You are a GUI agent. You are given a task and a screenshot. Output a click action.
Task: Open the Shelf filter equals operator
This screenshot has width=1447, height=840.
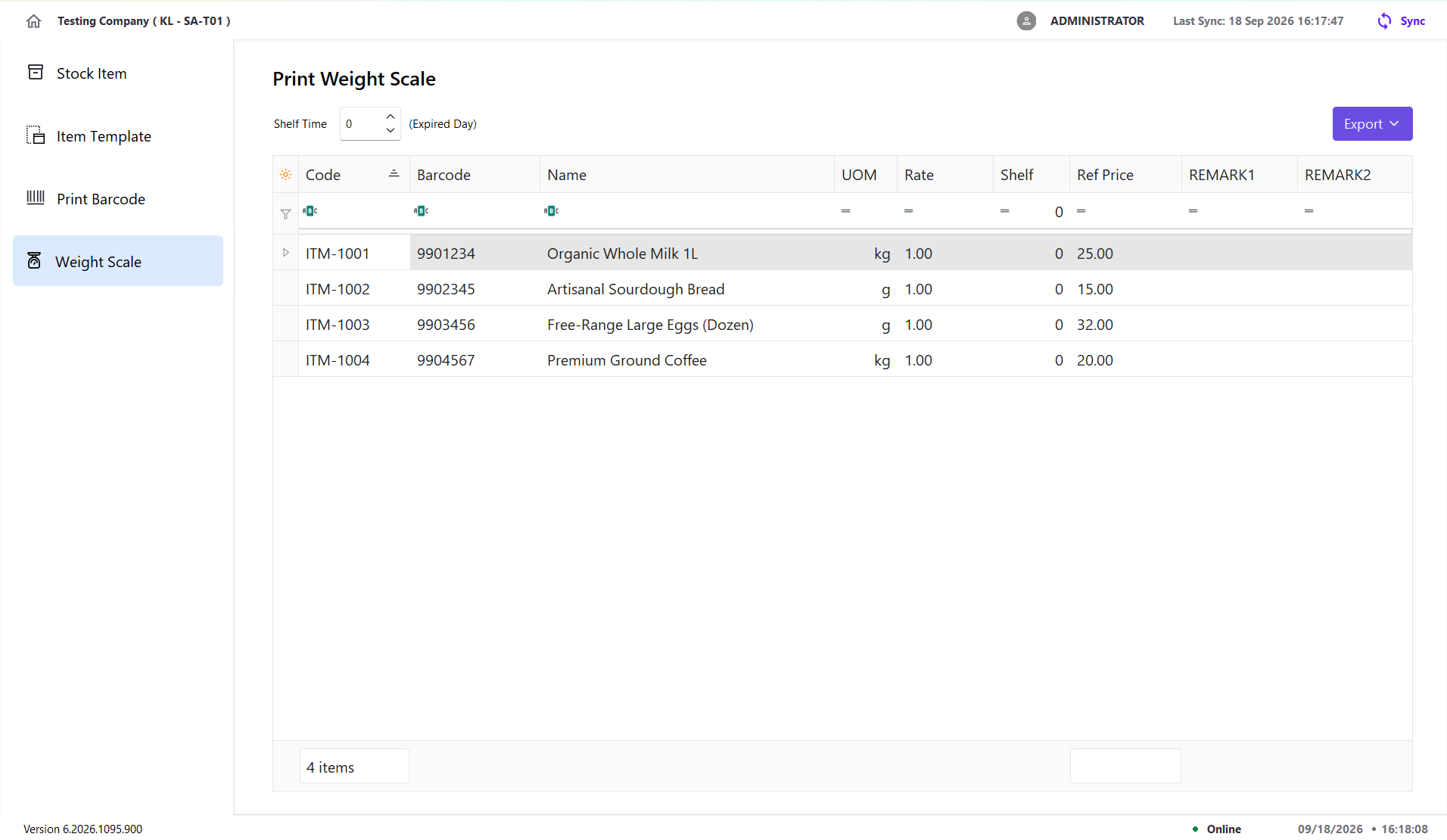point(1005,211)
